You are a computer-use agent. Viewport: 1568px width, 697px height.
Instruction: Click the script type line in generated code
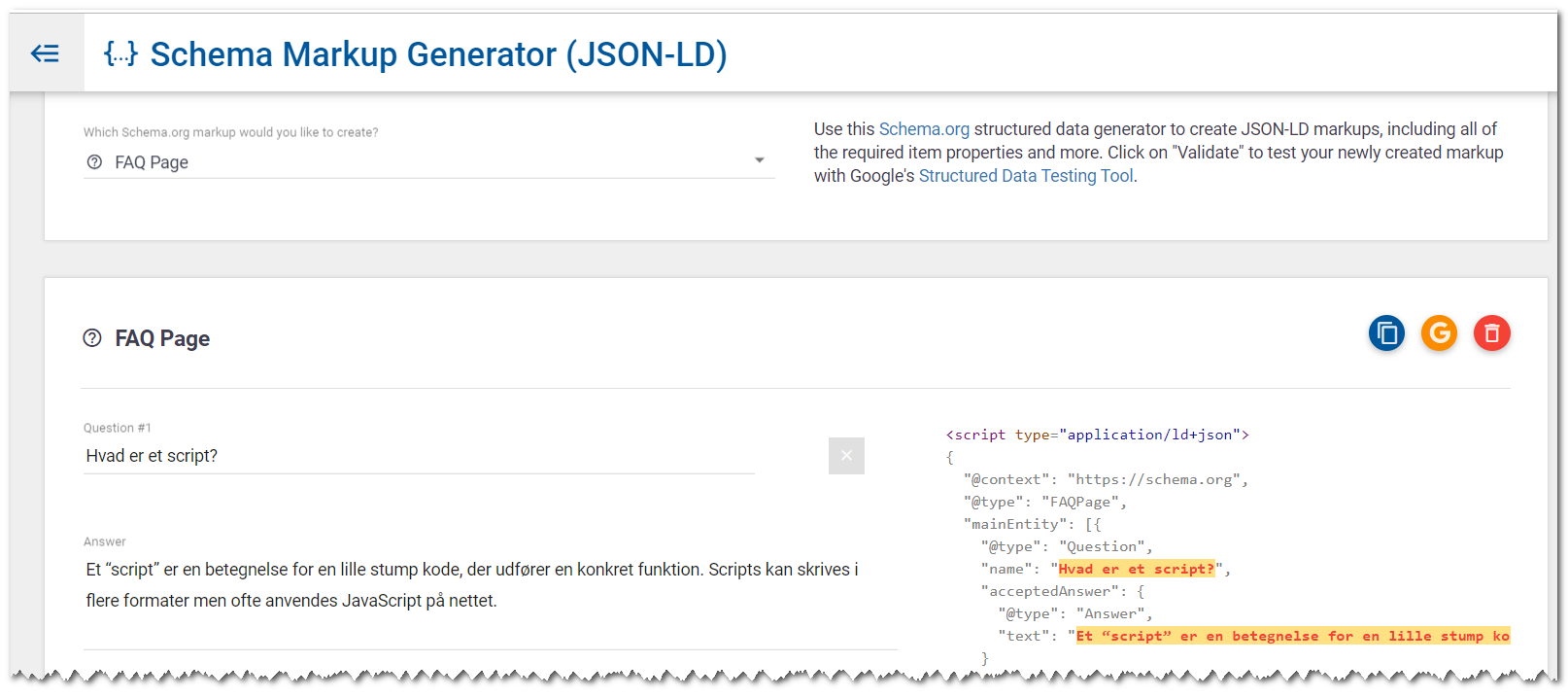point(1097,435)
